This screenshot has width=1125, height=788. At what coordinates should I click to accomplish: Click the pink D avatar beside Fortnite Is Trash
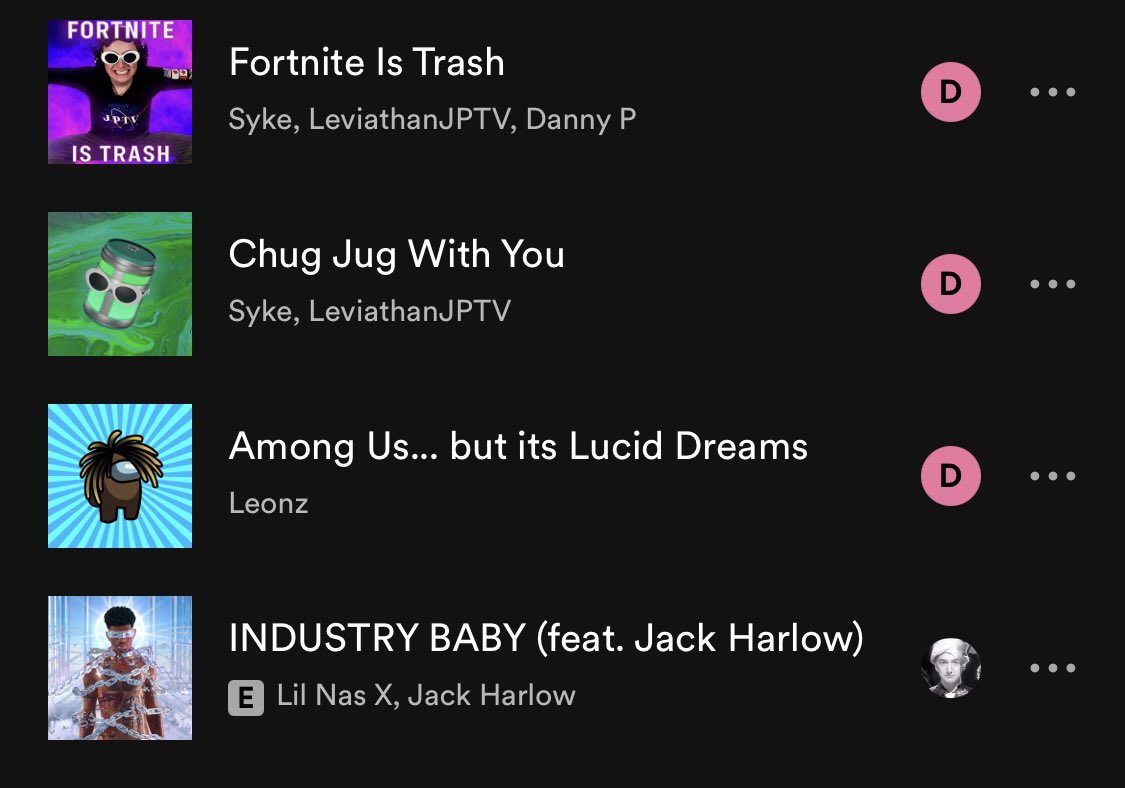tap(950, 92)
